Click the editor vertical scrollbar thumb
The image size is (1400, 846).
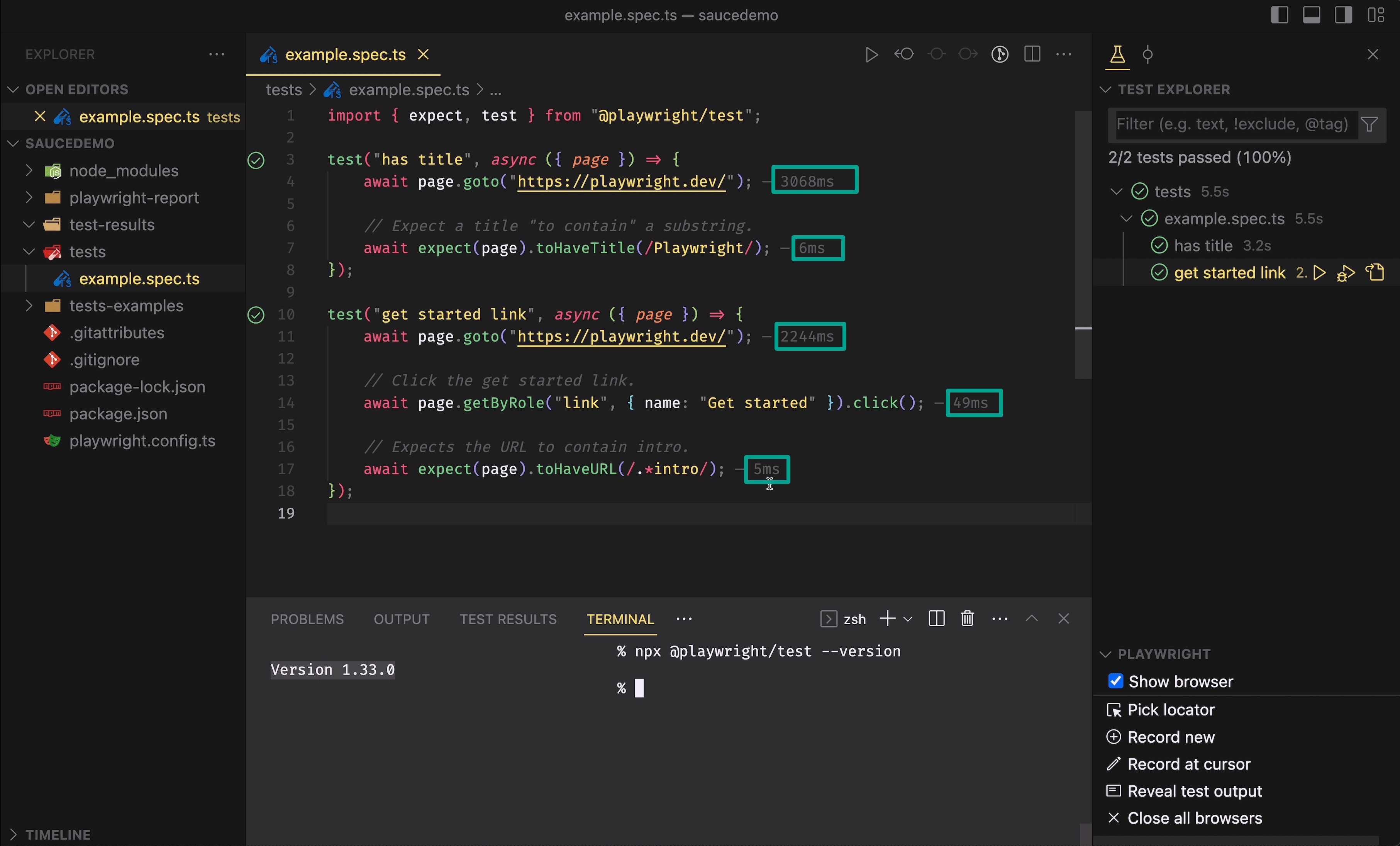1083,245
